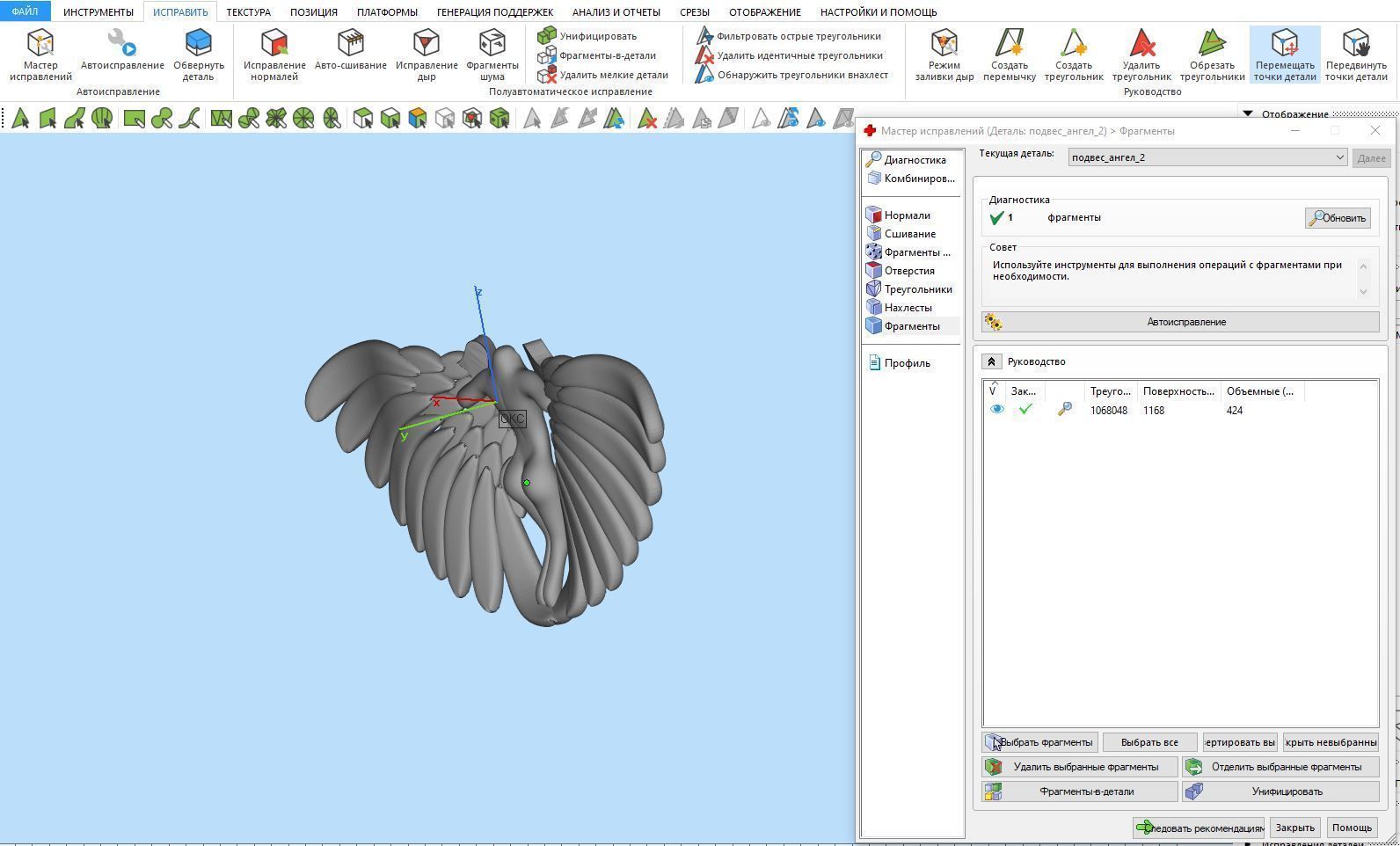Switch to ИНСТРУМЕНТЫ tab
The image size is (1400, 846).
[x=98, y=12]
